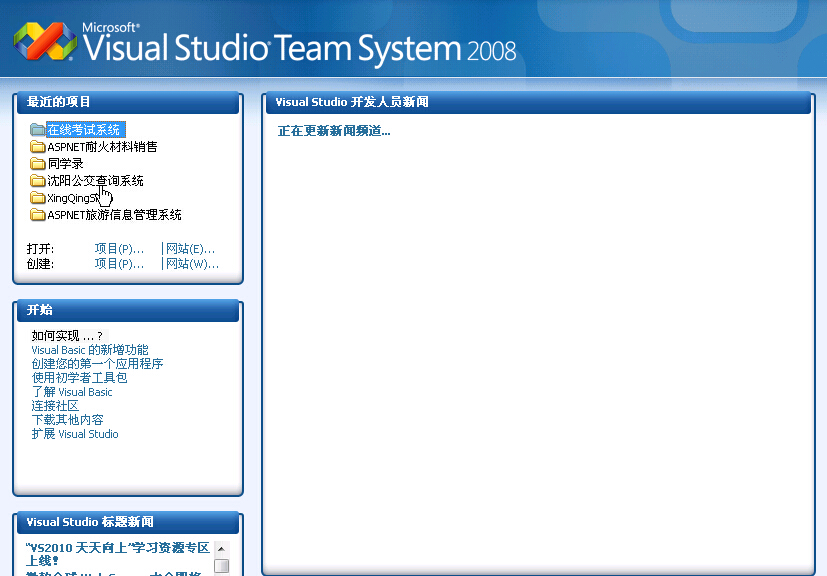The image size is (827, 576).
Task: Click 网站(W)... in the 创建 row
Action: pos(192,264)
